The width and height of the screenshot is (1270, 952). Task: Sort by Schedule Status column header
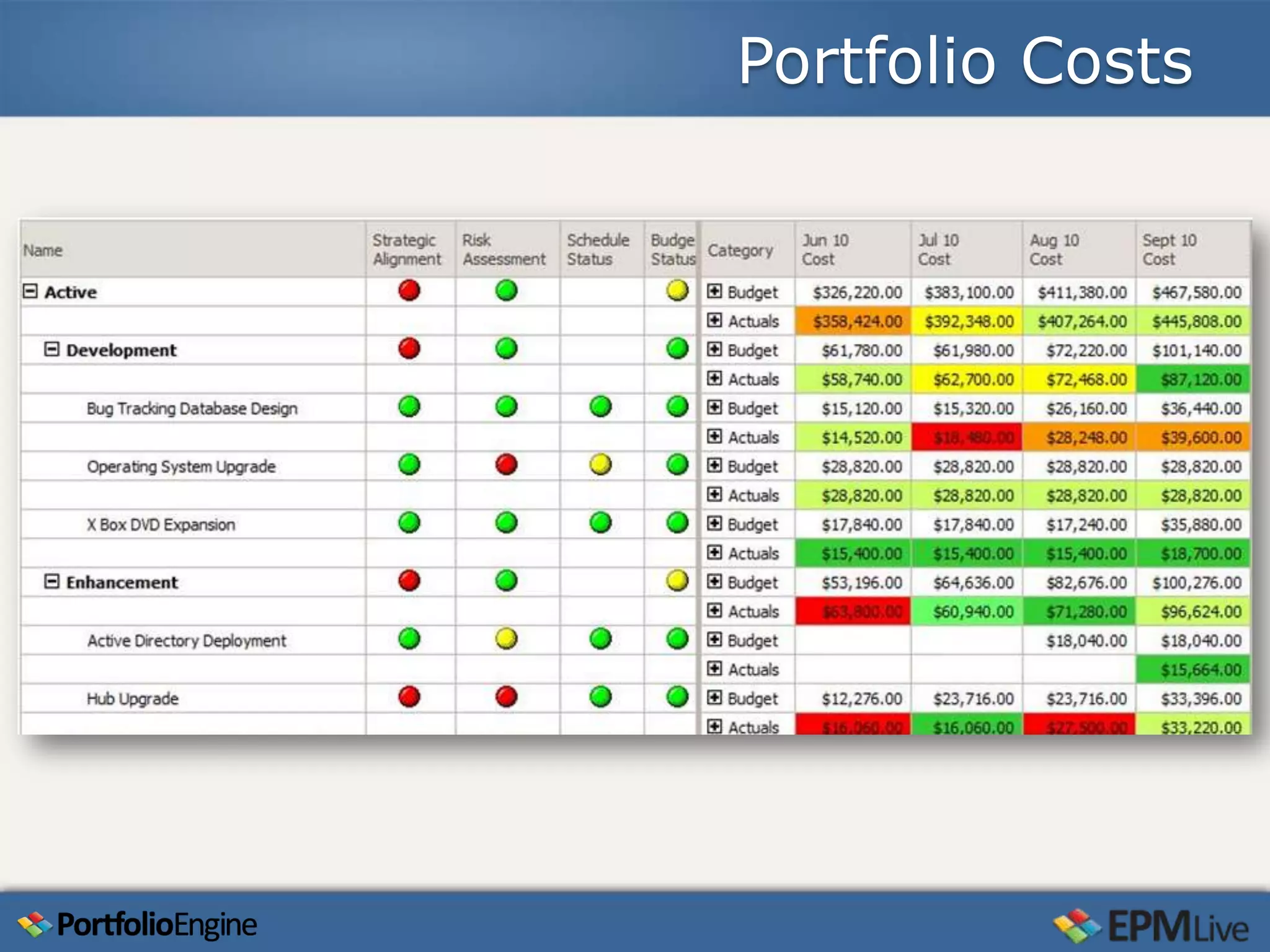[x=602, y=250]
